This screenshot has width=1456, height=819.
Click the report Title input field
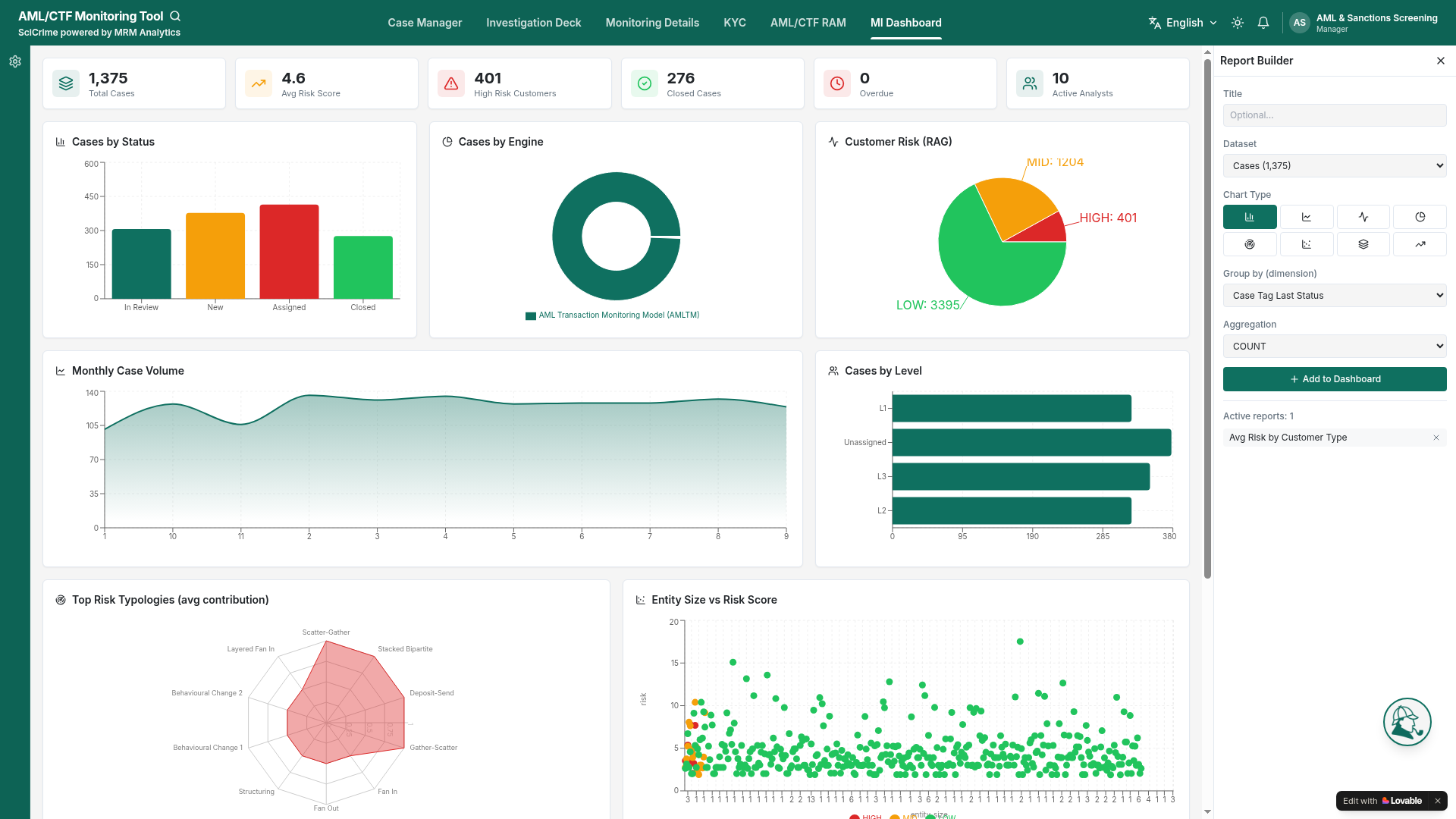click(1335, 115)
